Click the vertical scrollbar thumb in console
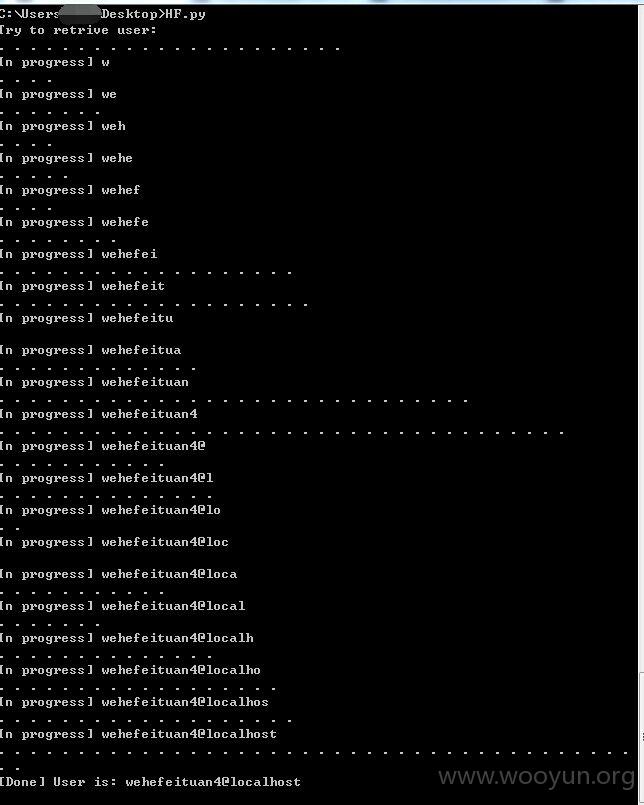The width and height of the screenshot is (644, 805). [641, 739]
